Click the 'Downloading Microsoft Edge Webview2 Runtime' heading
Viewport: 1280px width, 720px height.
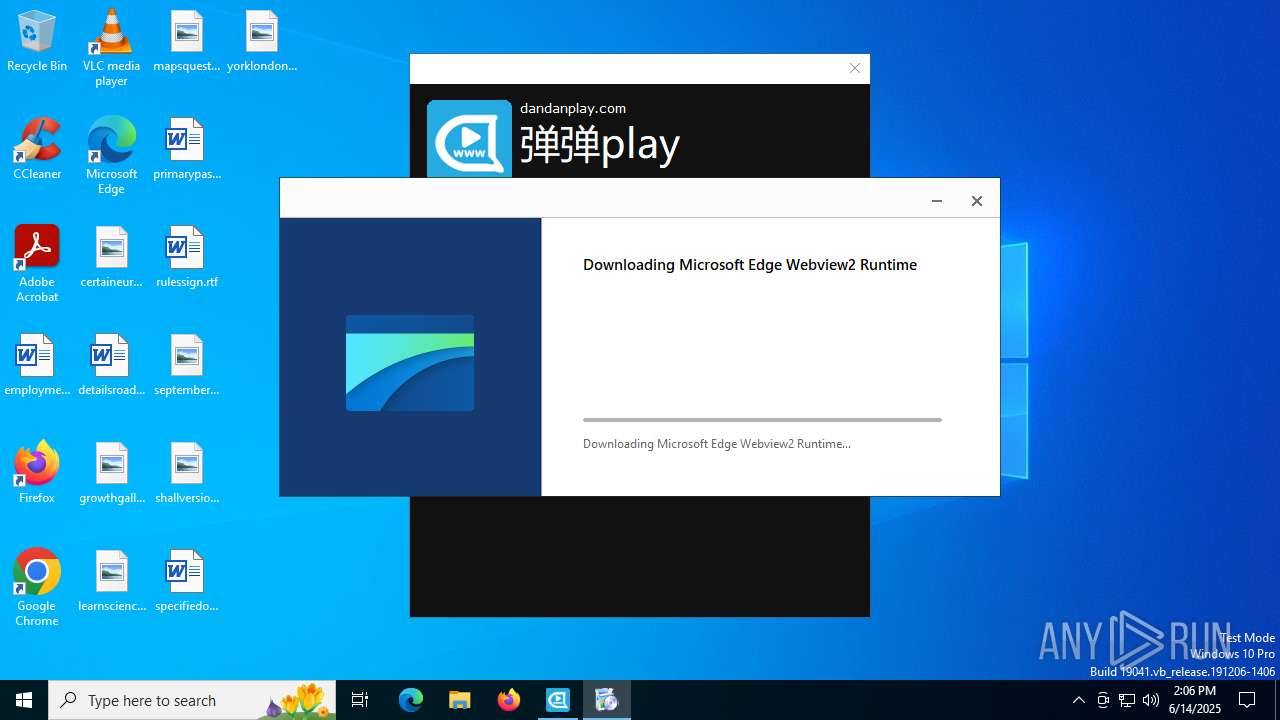click(x=750, y=265)
